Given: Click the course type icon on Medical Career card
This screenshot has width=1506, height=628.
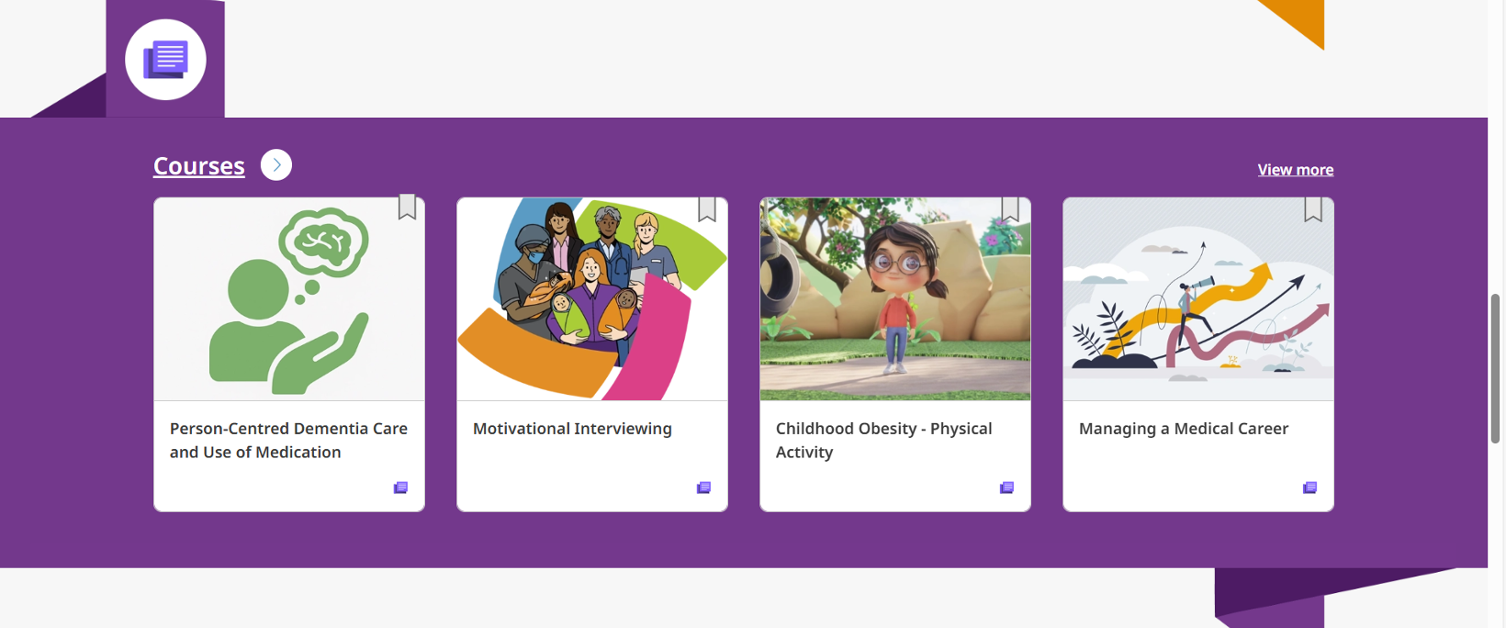Looking at the screenshot, I should click(x=1310, y=488).
